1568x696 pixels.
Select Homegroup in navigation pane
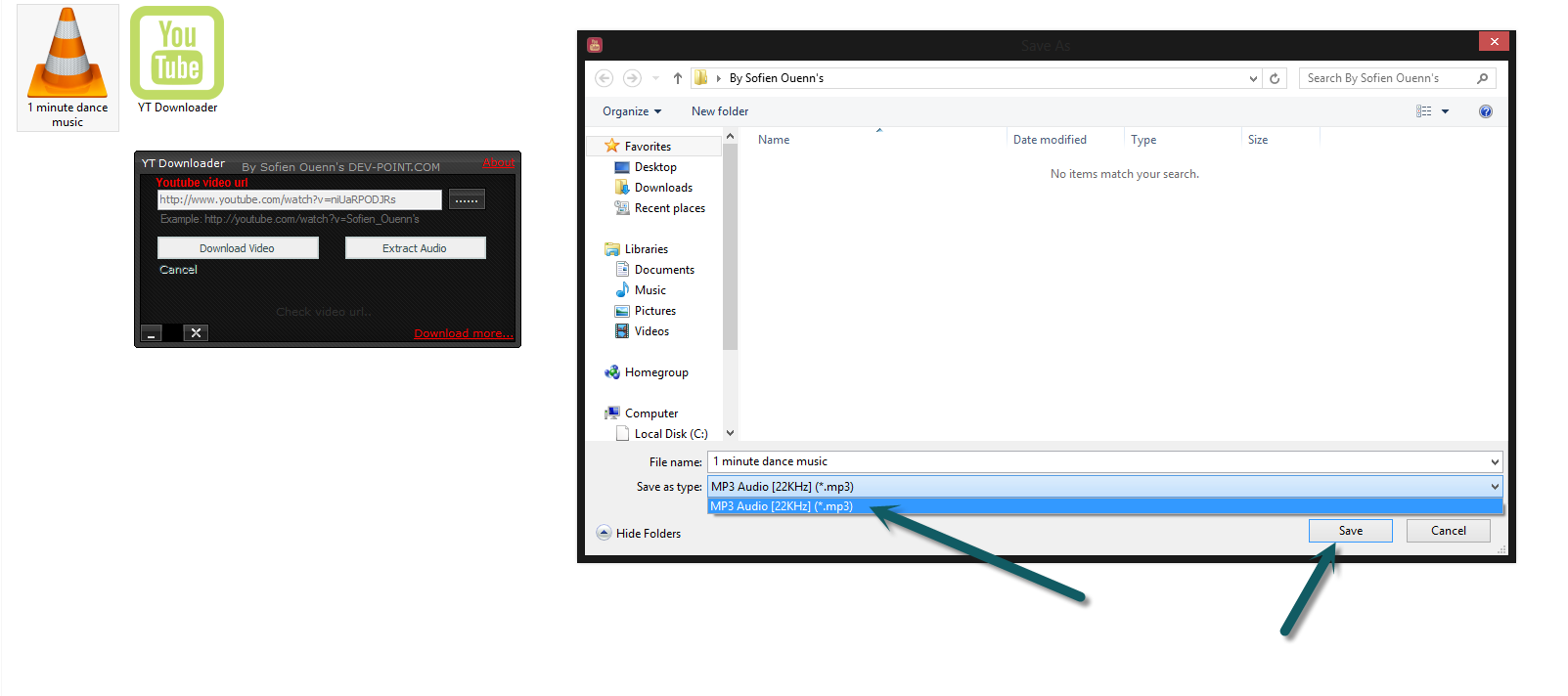click(x=656, y=372)
